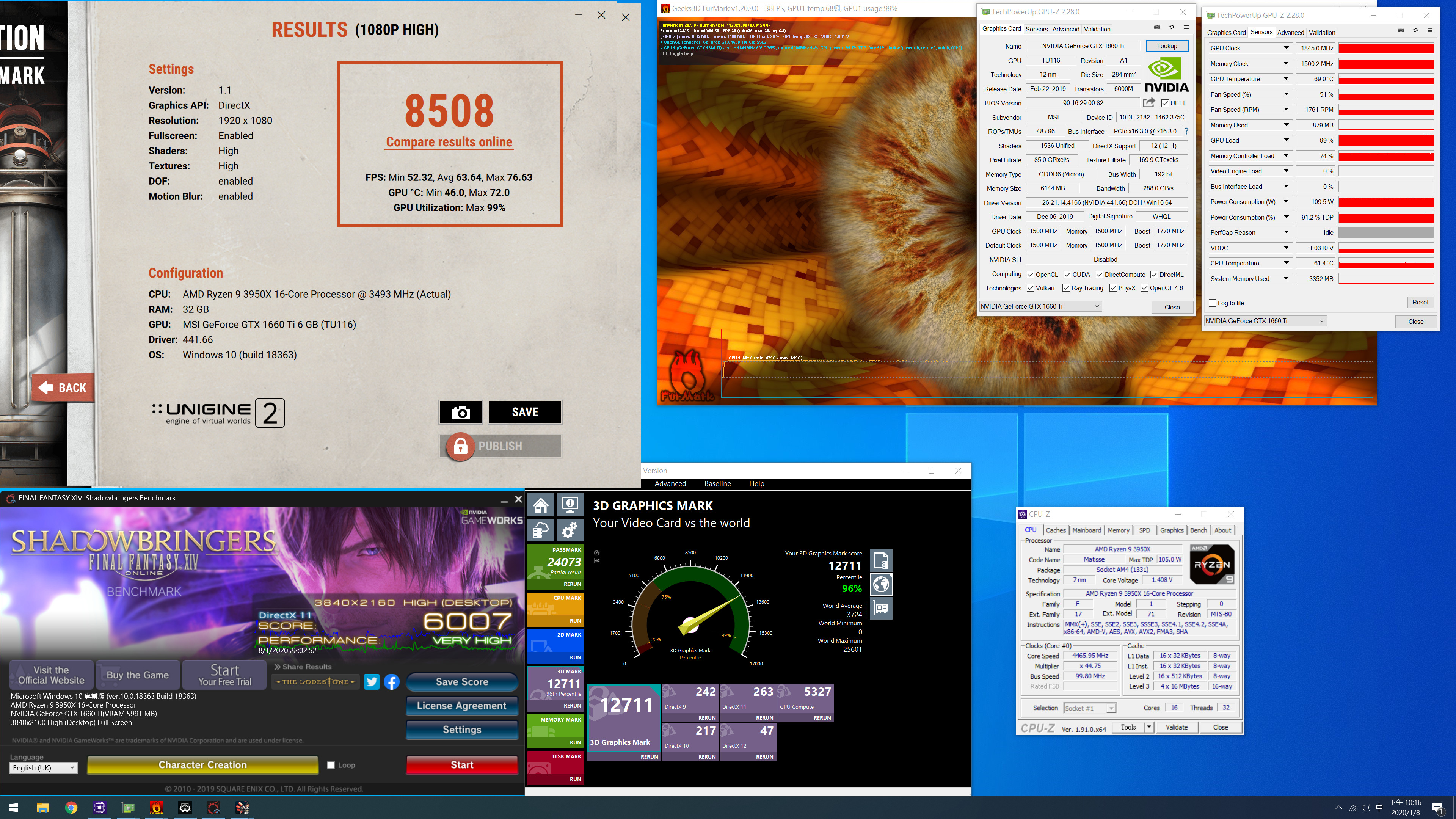Open the Mainboard tab in CPU-Z
Screen dimensions: 1456x819
(x=1086, y=530)
